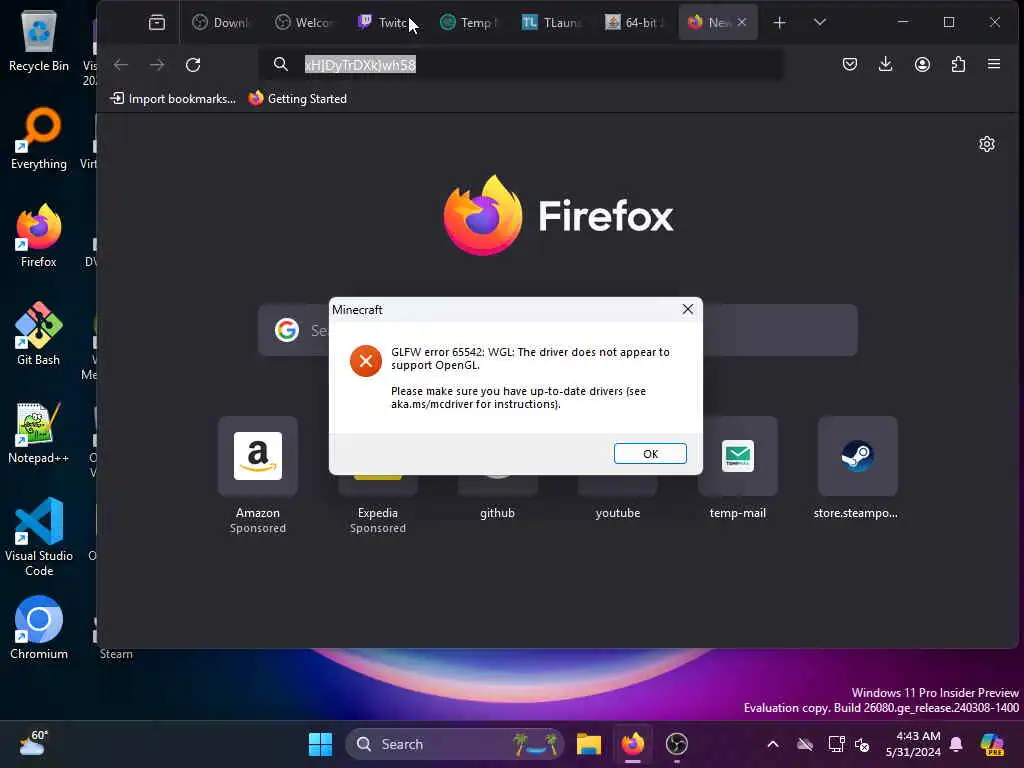The image size is (1024, 768).
Task: Open Git Bash desktop shortcut
Action: coord(39,334)
